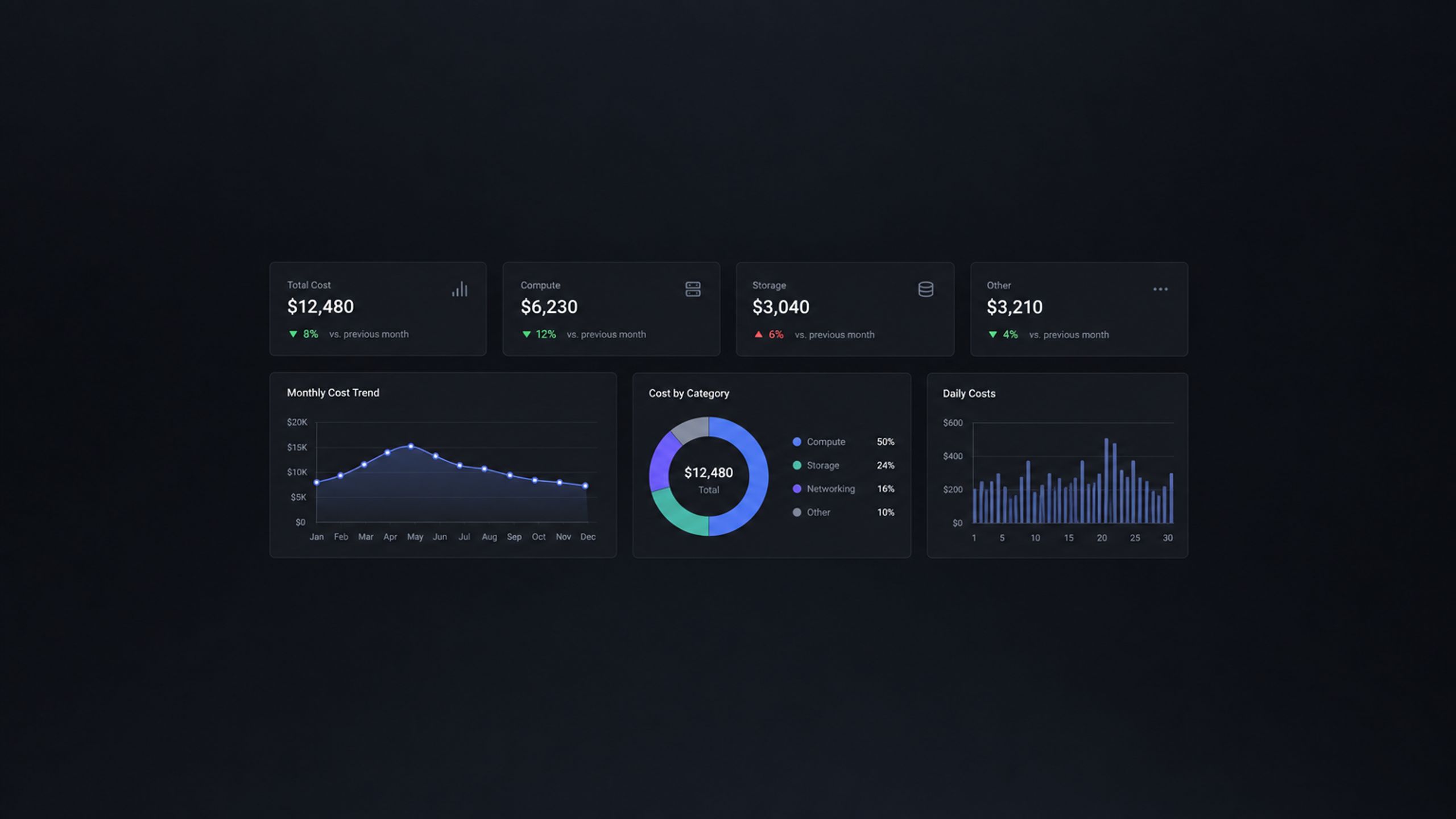1456x819 pixels.
Task: Select the Other $3,210 value
Action: (x=1015, y=307)
